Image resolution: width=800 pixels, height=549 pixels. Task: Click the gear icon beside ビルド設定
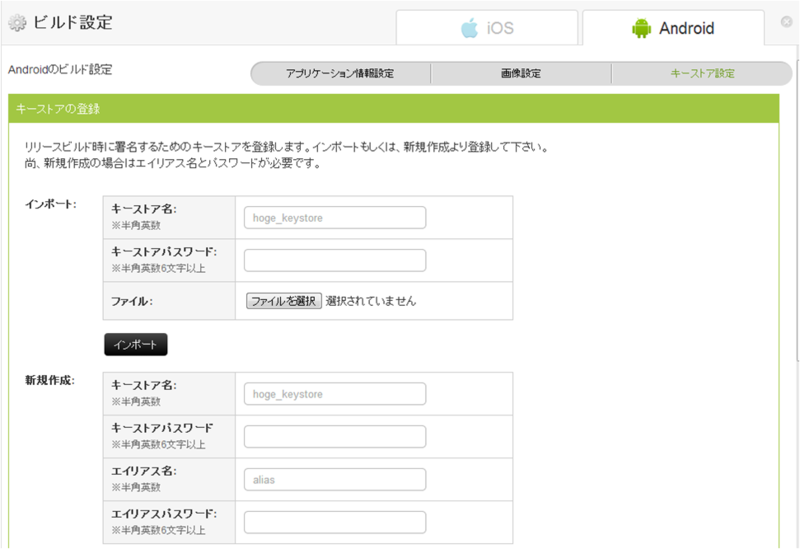click(x=17, y=23)
